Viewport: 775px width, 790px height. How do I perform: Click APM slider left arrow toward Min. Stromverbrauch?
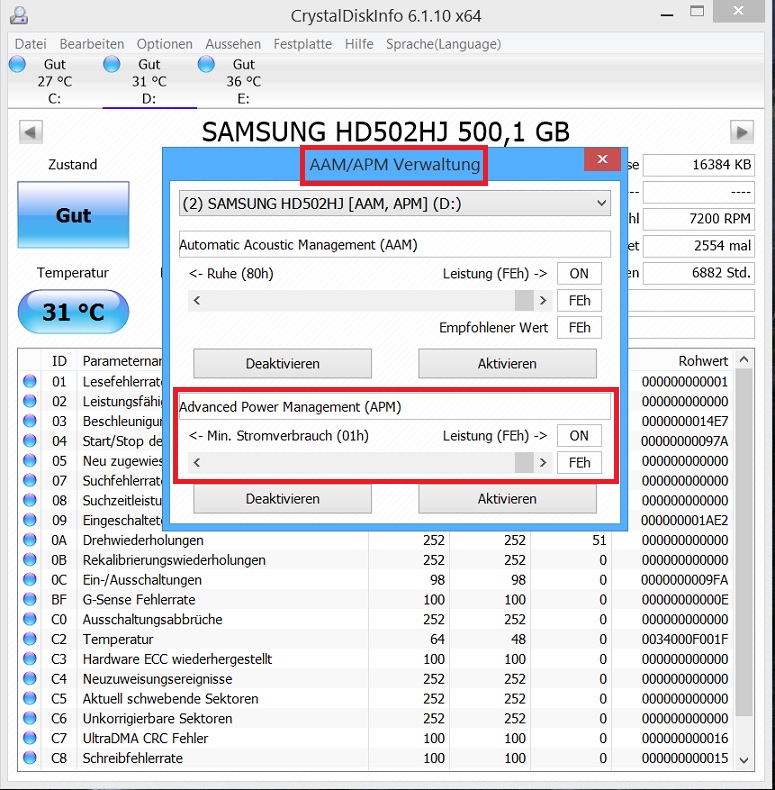197,463
